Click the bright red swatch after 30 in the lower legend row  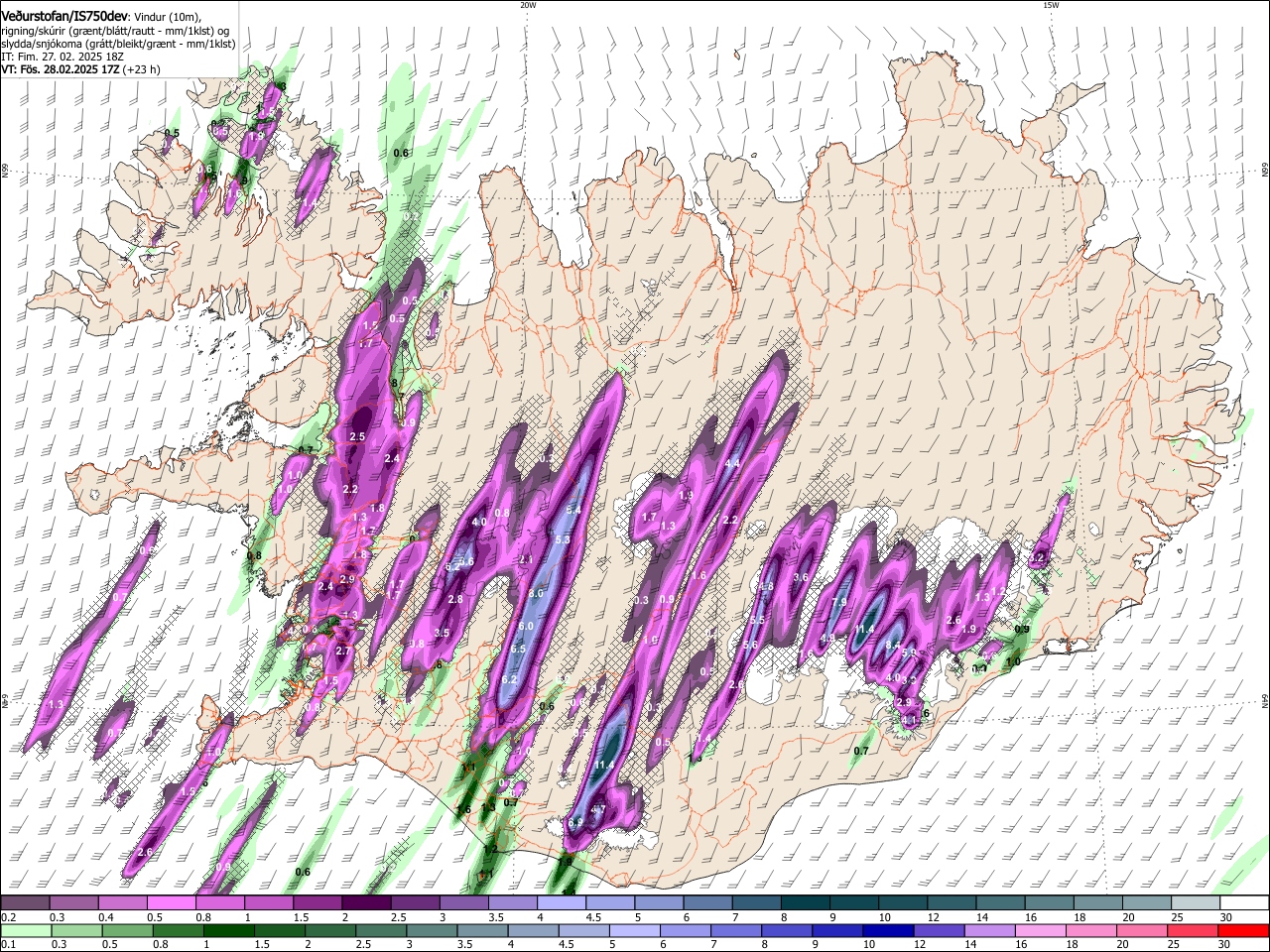[1243, 930]
